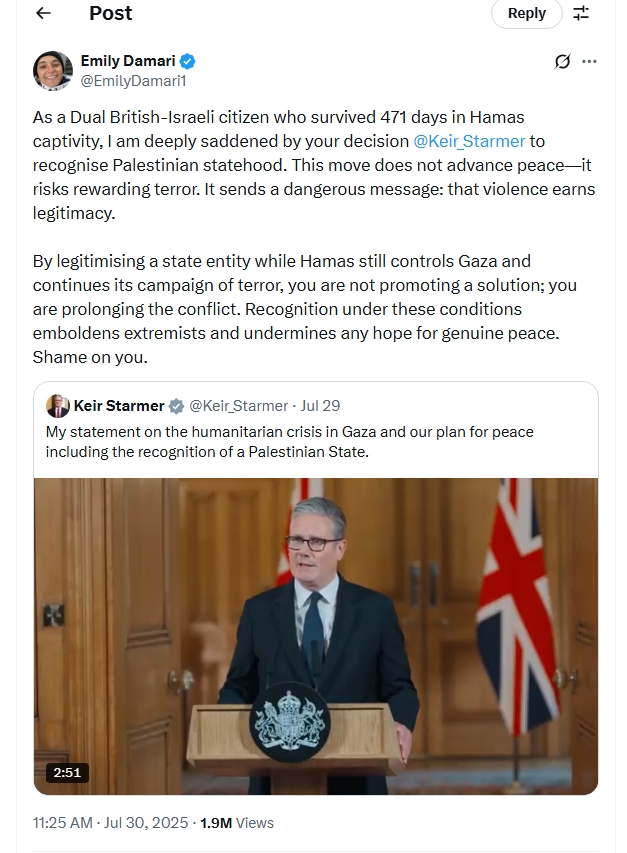Click Keir Starmer's small avatar in quoted post
Viewport: 627px width, 853px height.
pyautogui.click(x=58, y=406)
